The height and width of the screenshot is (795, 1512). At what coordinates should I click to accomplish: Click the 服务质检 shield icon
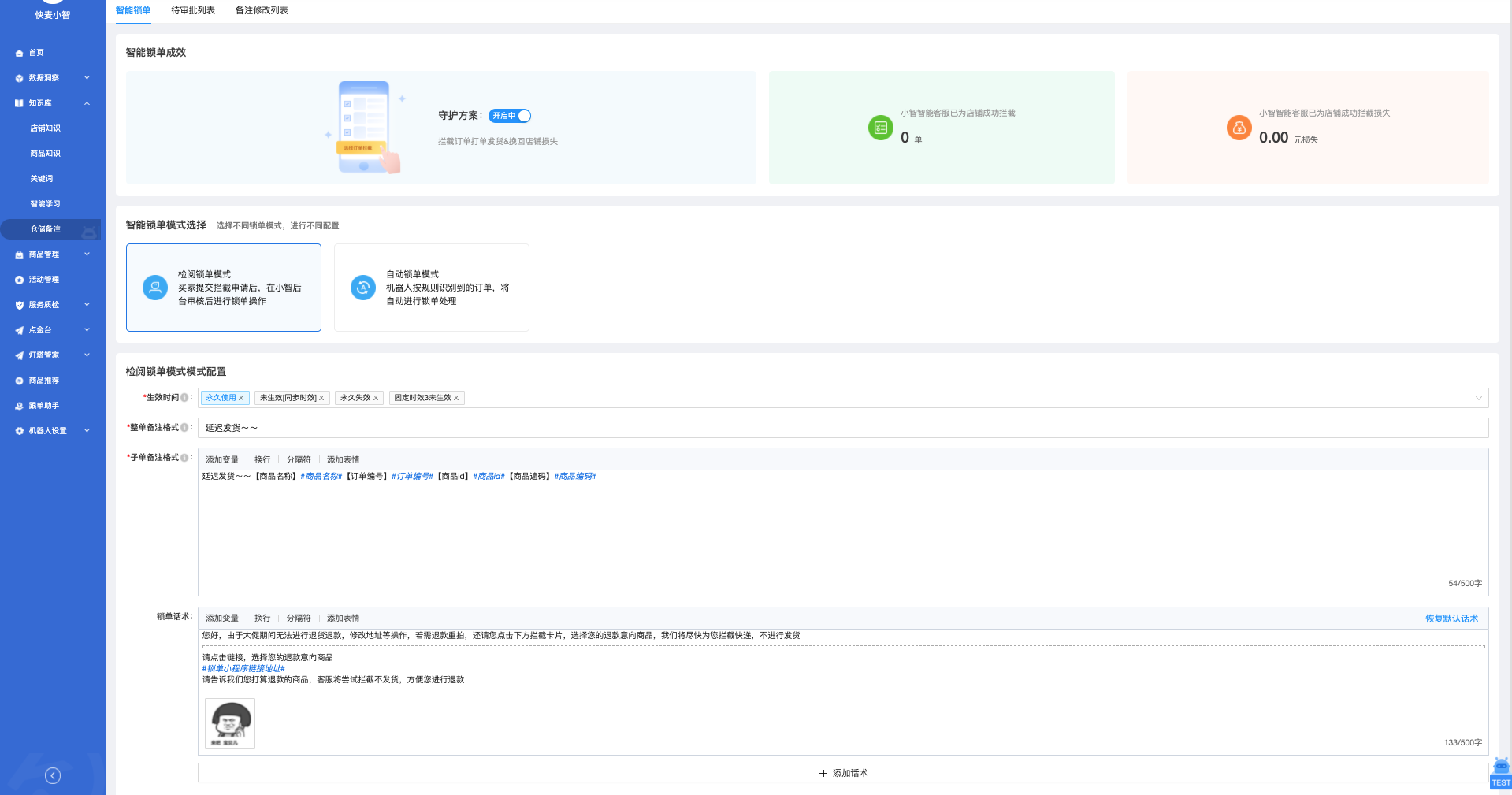pos(19,305)
